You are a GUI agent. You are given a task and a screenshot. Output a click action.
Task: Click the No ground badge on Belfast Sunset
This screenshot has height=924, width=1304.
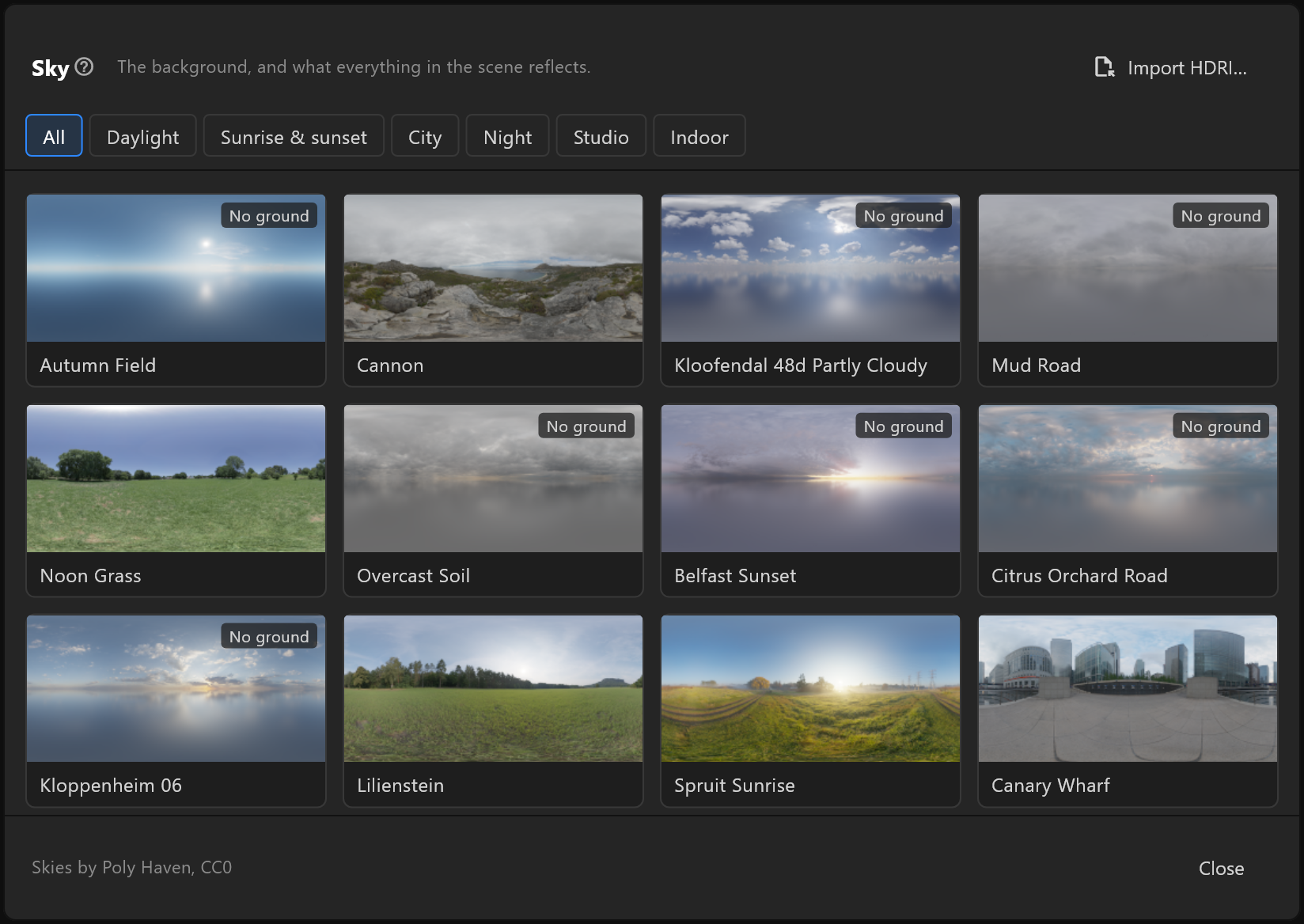pyautogui.click(x=904, y=426)
